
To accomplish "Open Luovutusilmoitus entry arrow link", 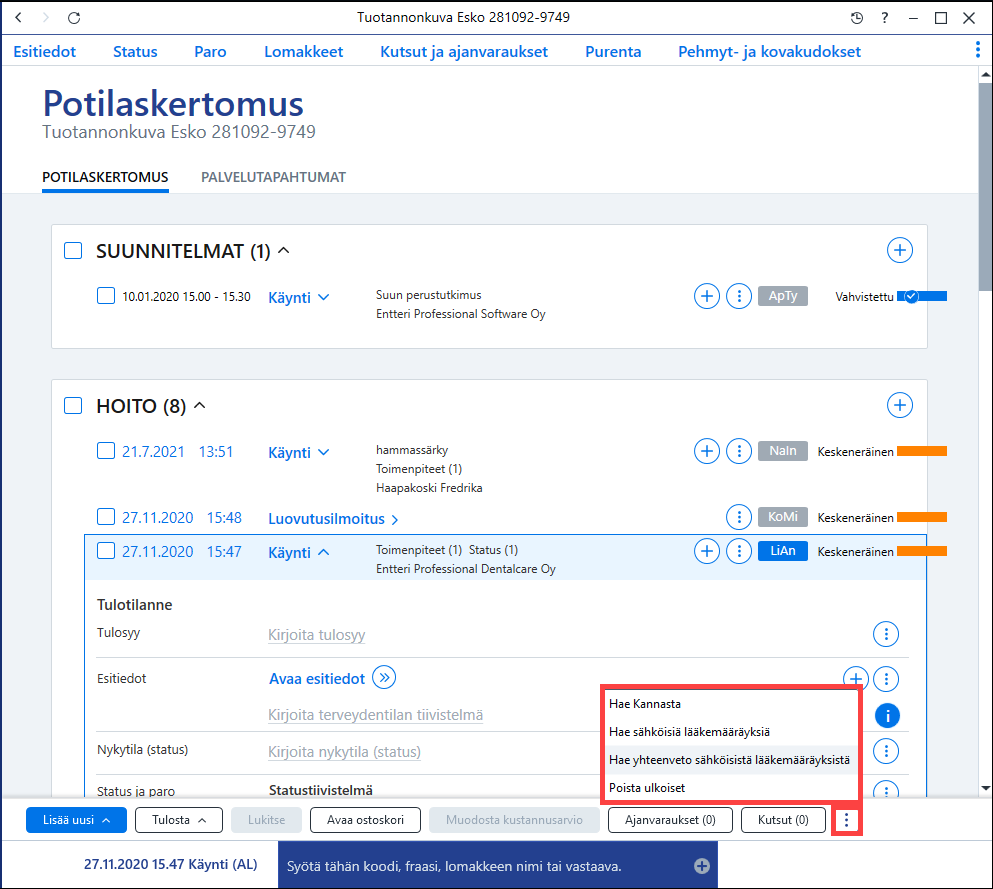I will 333,519.
